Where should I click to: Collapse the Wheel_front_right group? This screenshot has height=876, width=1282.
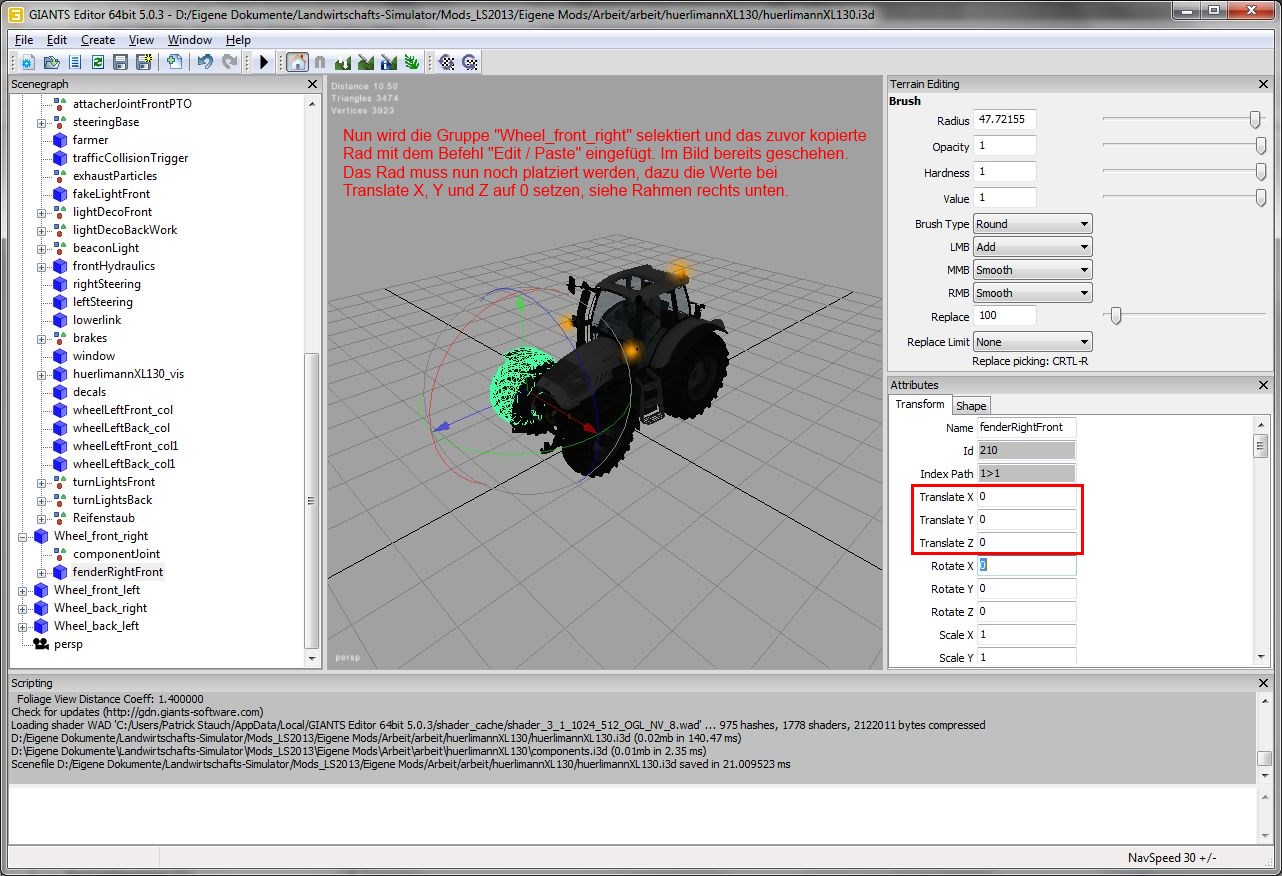(23, 536)
